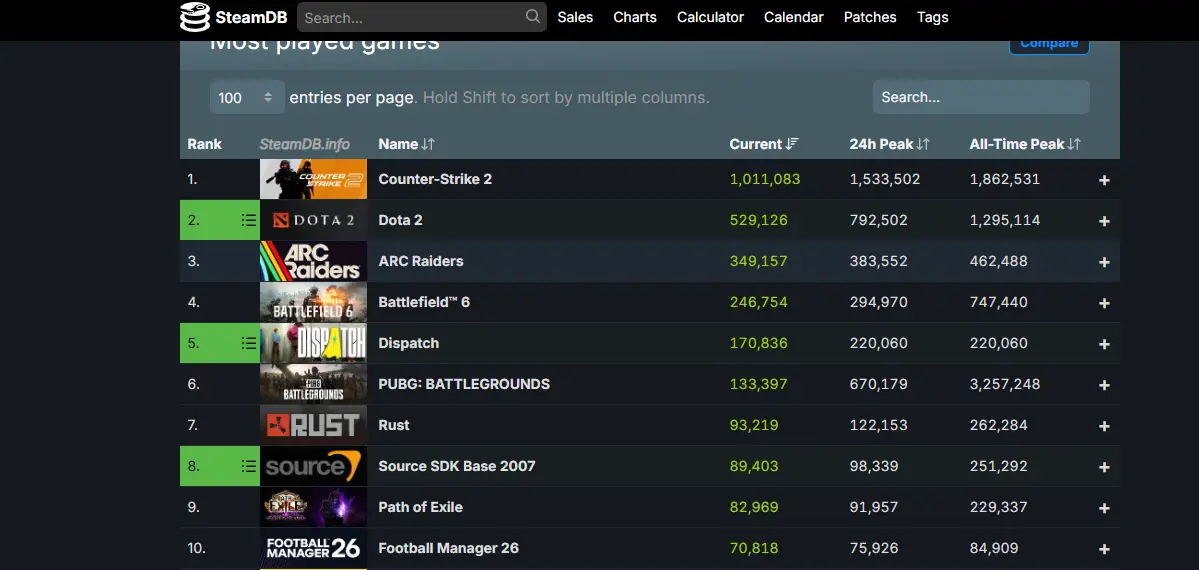Open the Source engine thumbnail
Screen dimensions: 1199x570
tap(314, 466)
